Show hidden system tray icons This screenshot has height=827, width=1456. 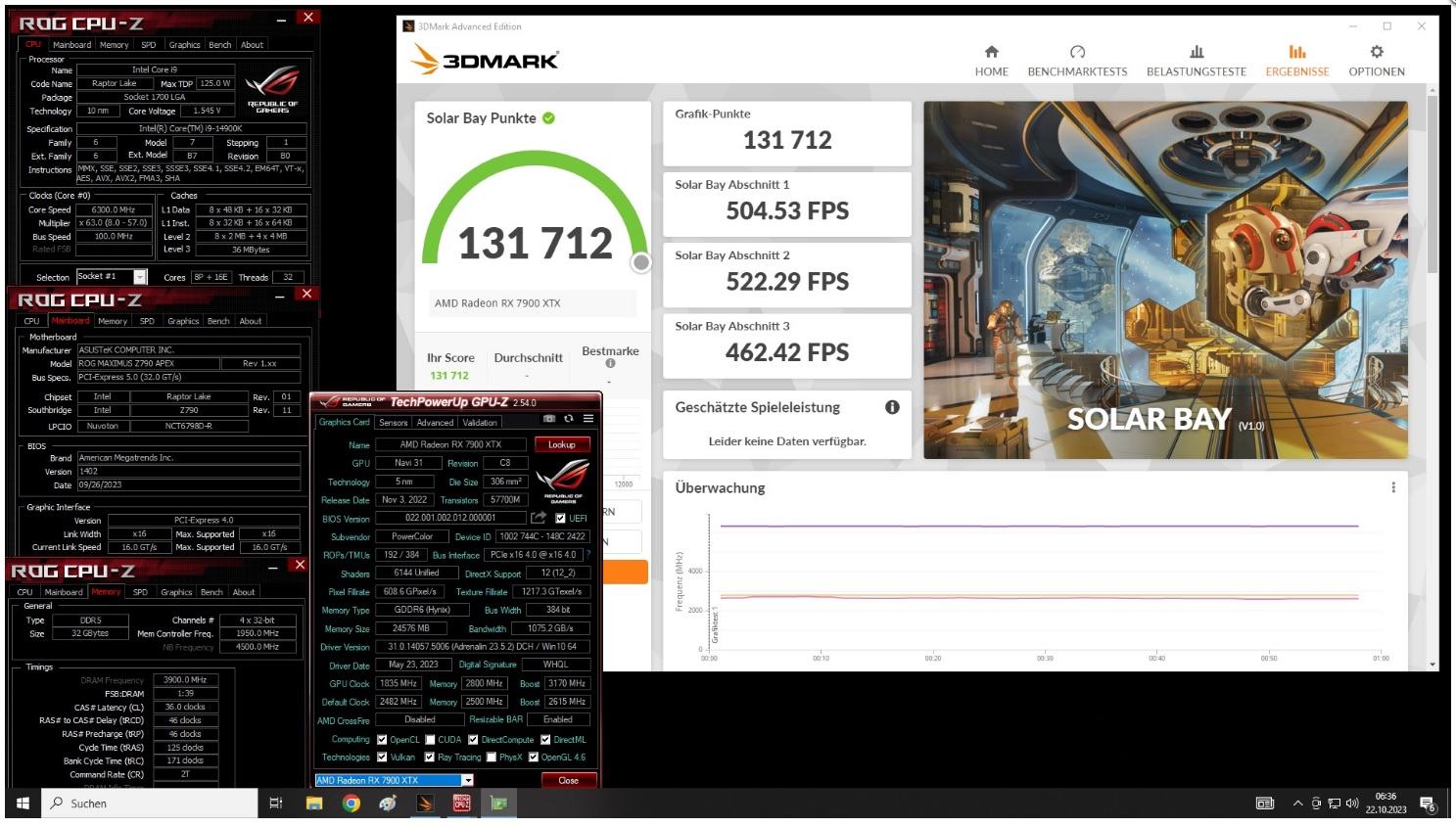pyautogui.click(x=1297, y=804)
